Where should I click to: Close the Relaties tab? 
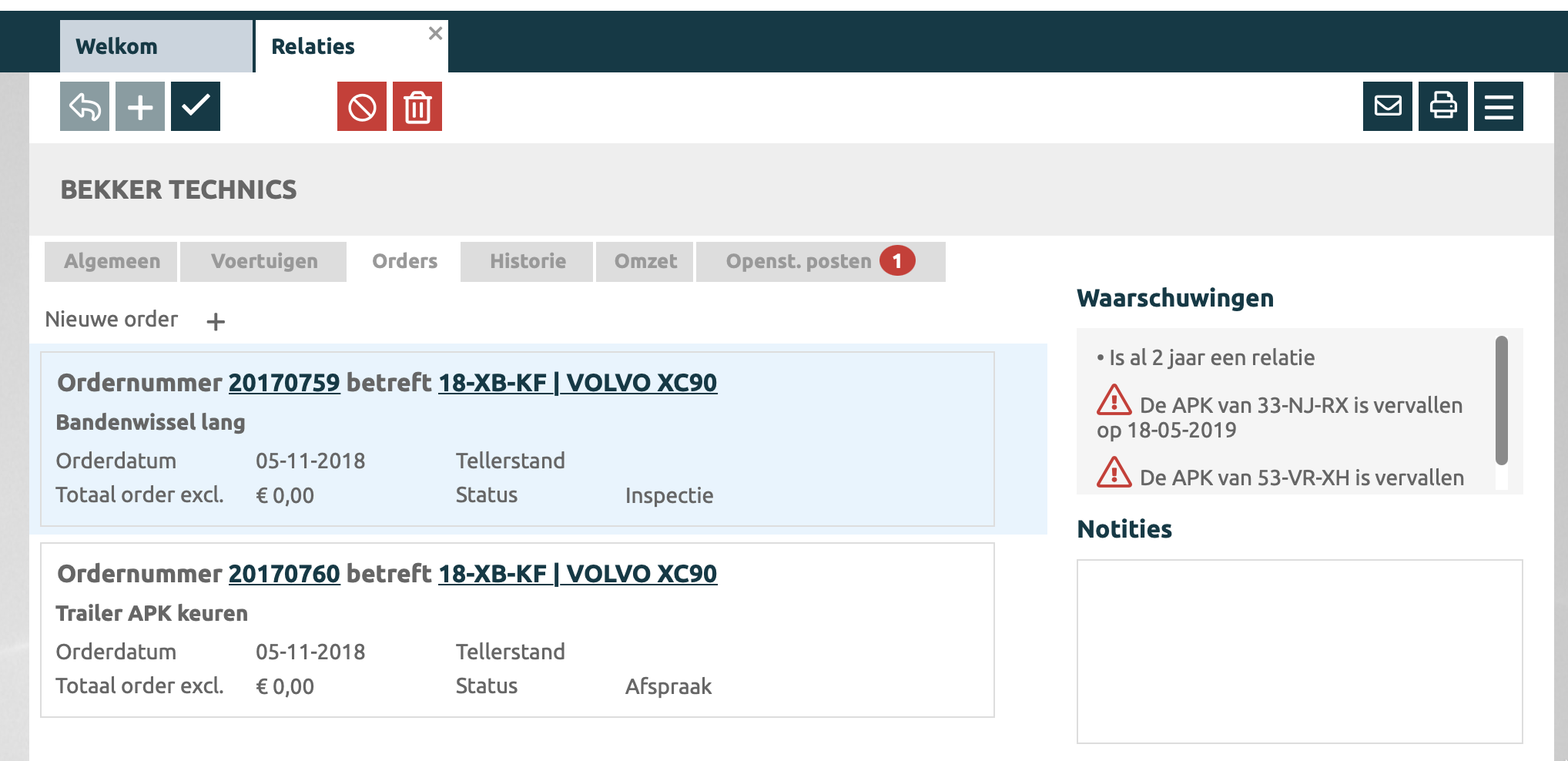coord(435,33)
